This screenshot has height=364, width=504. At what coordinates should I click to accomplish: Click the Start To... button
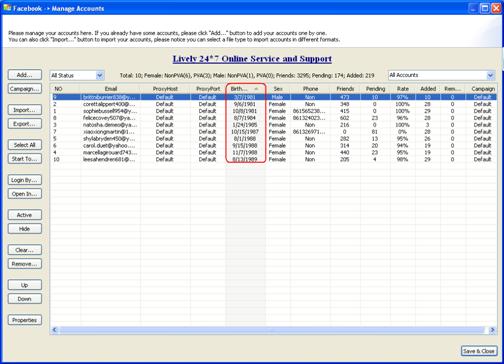[x=25, y=159]
